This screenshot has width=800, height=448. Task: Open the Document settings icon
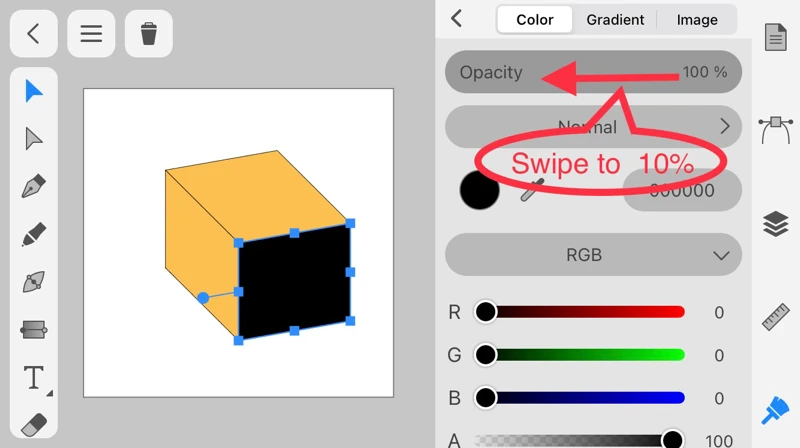point(776,38)
